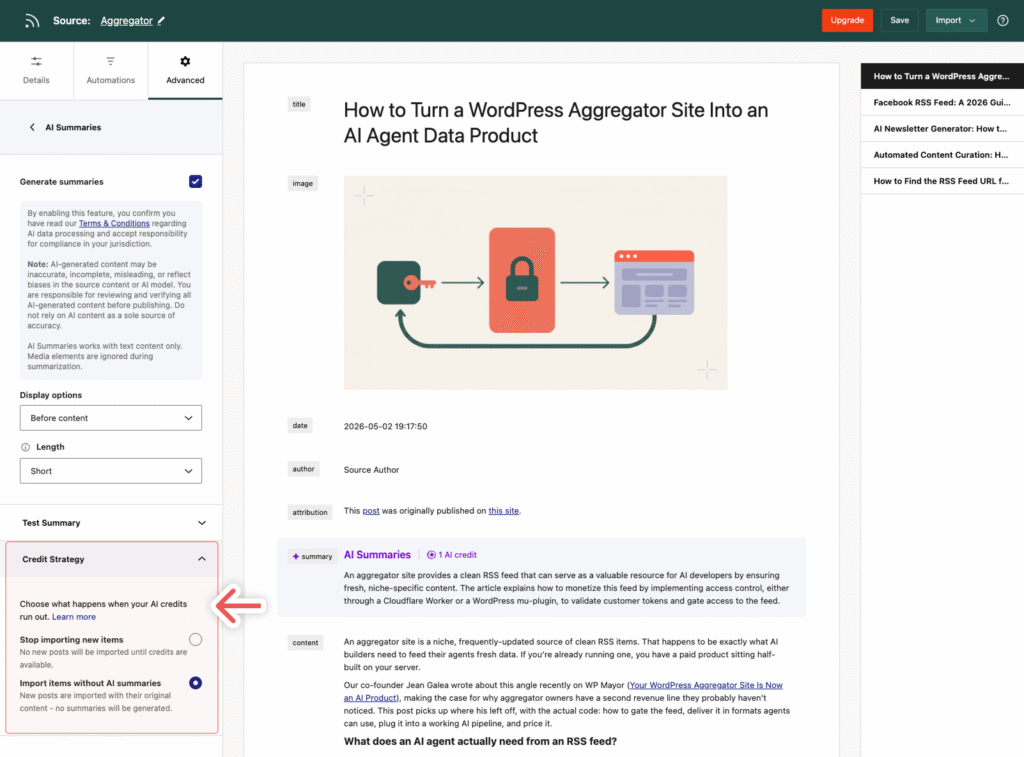Select 'How to Find the RSS Feed URL' item
Viewport: 1024px width, 757px height.
[942, 181]
